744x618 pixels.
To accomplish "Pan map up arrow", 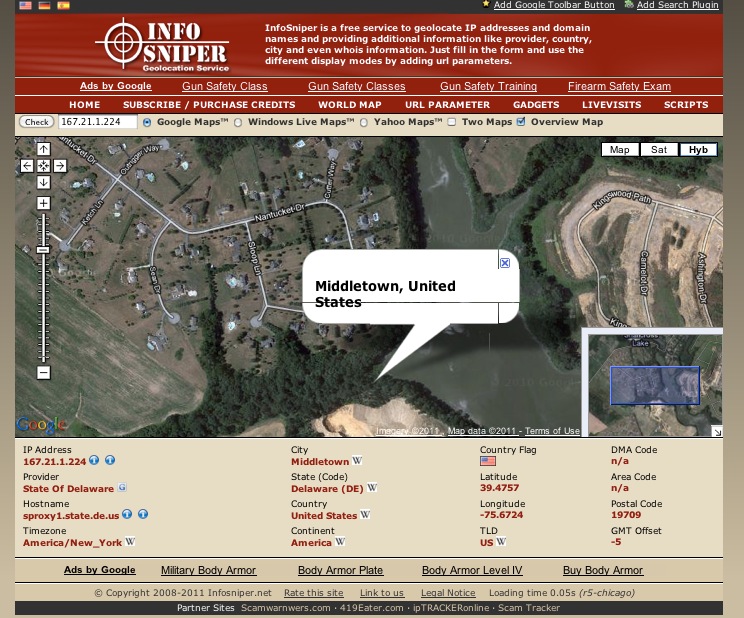I will pos(44,150).
